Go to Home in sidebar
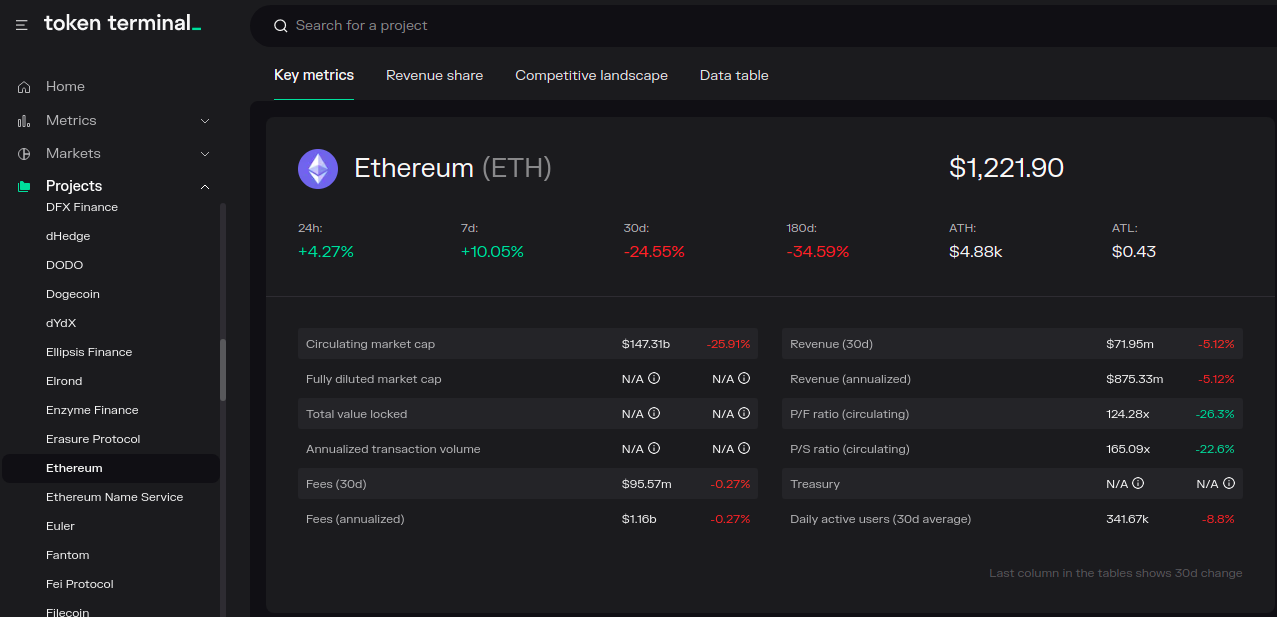This screenshot has height=617, width=1277. (x=65, y=87)
